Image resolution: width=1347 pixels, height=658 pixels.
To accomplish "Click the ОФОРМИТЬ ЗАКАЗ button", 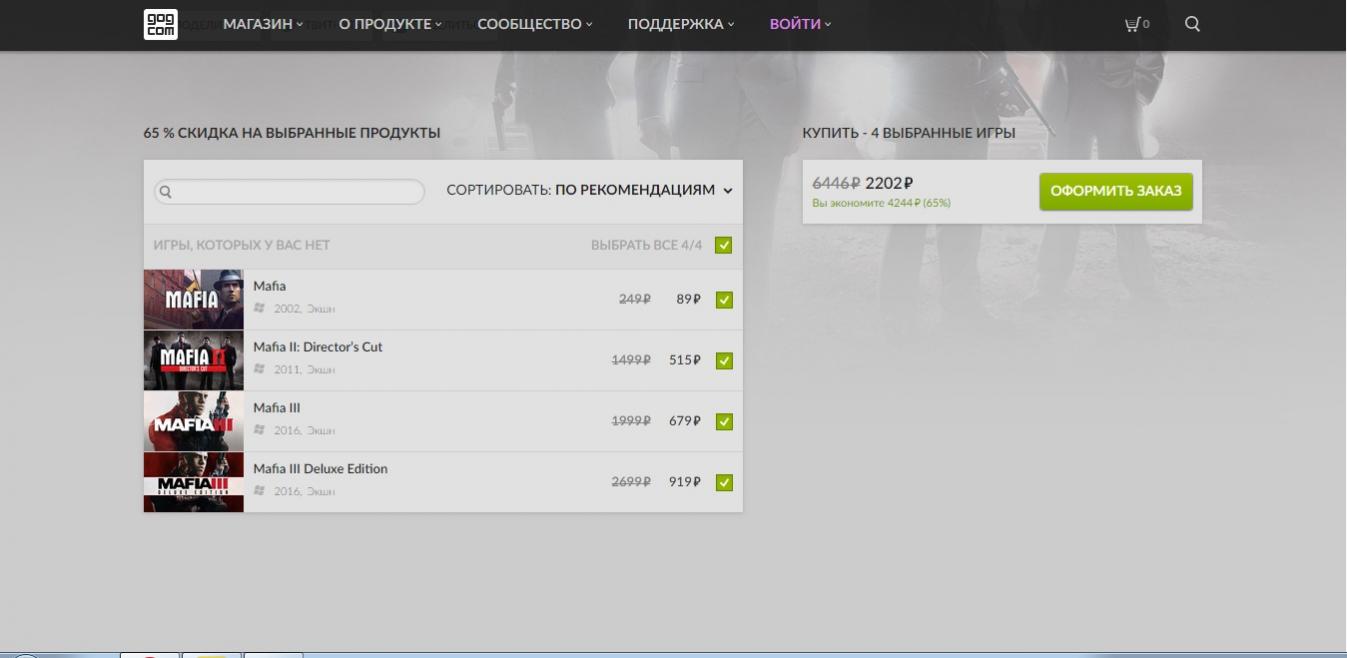I will pos(1116,191).
